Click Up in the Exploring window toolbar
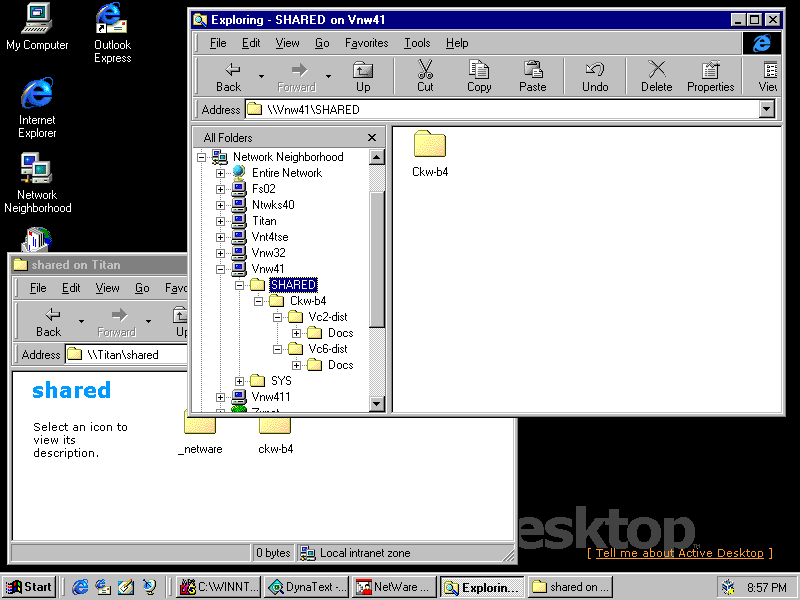The height and width of the screenshot is (600, 800). 363,77
